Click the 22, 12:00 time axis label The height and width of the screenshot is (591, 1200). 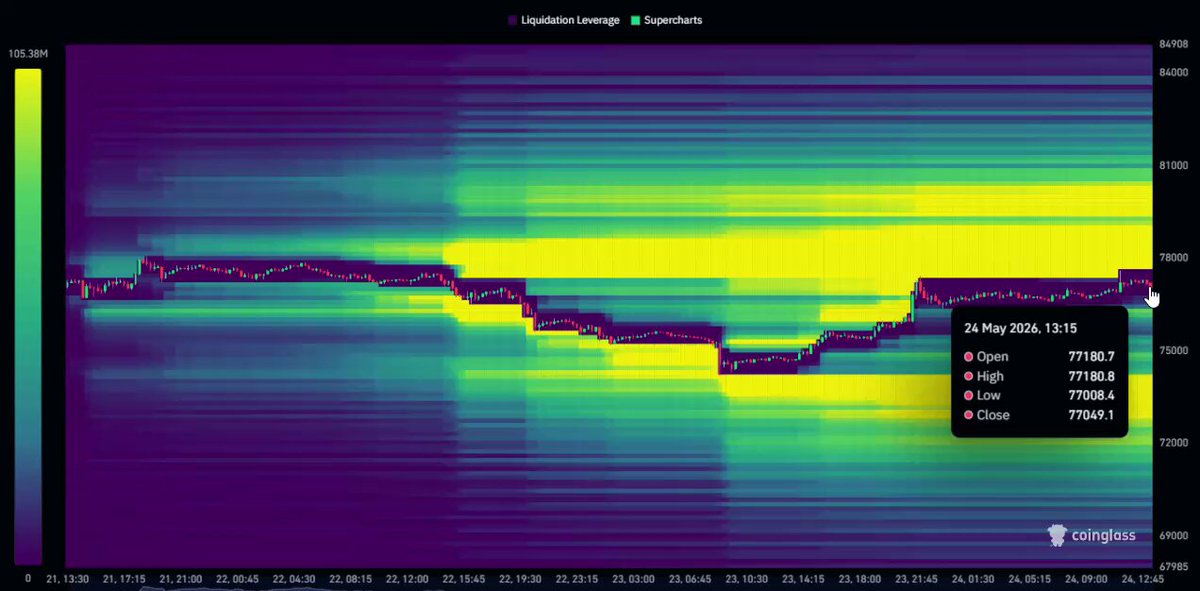point(409,579)
